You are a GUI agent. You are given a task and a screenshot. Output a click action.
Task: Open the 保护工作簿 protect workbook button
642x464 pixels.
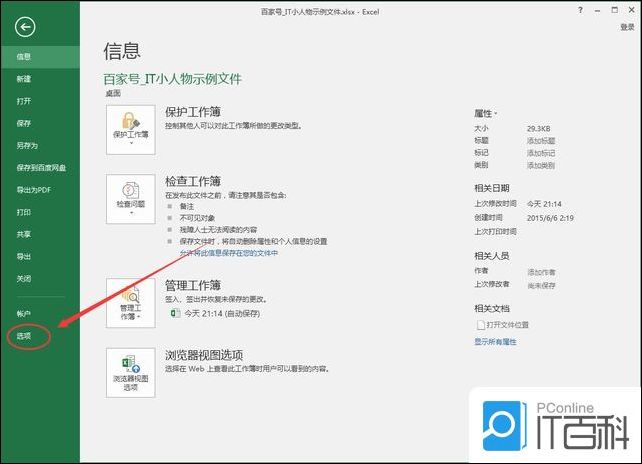click(x=131, y=130)
